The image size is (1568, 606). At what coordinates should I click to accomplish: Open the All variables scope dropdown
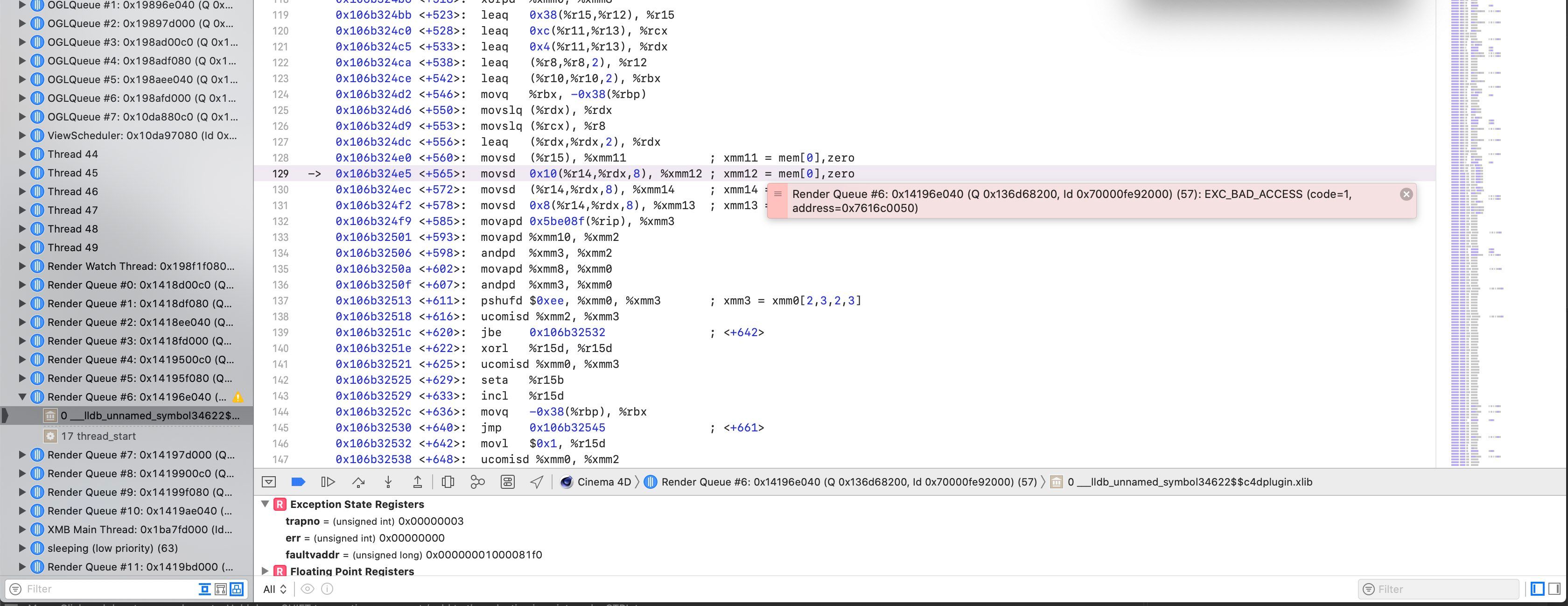tap(274, 589)
